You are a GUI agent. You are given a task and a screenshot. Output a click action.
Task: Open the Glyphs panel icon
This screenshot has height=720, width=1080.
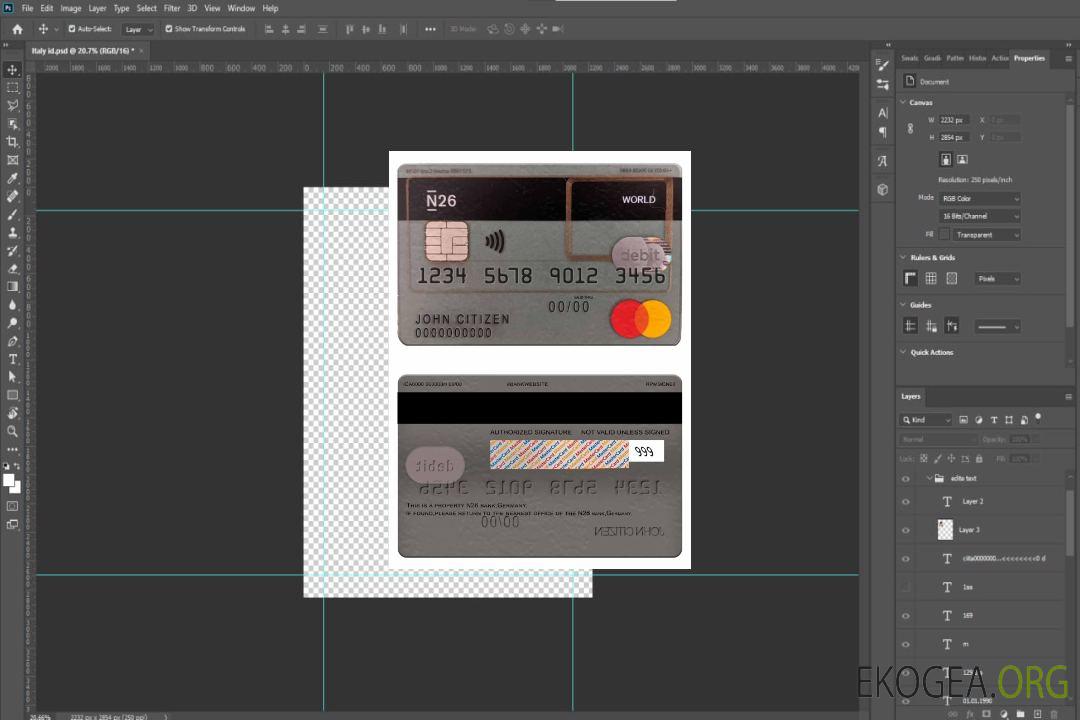click(x=883, y=161)
